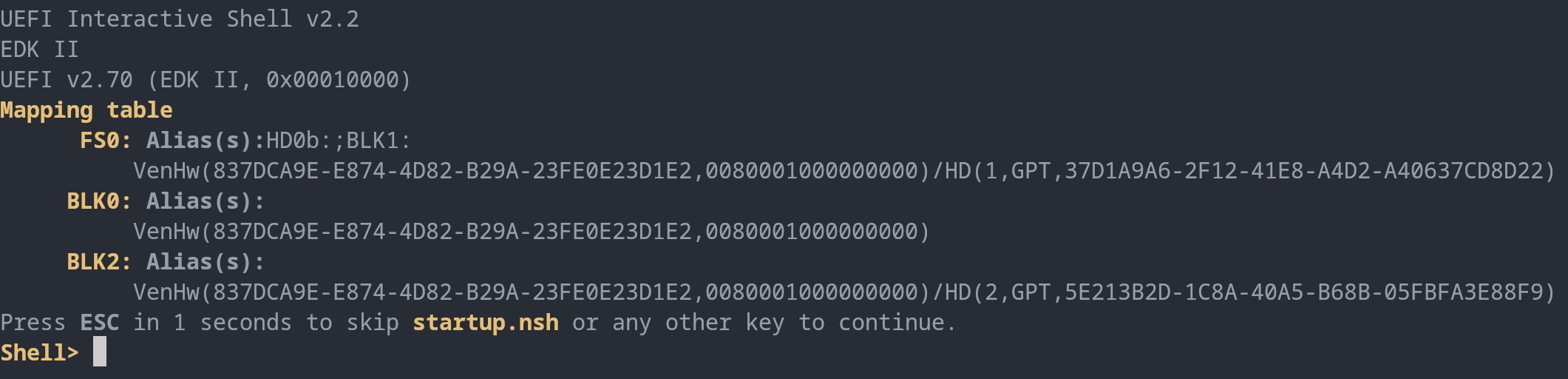The width and height of the screenshot is (1568, 379).
Task: Click the FS0: mapping label
Action: click(x=105, y=141)
